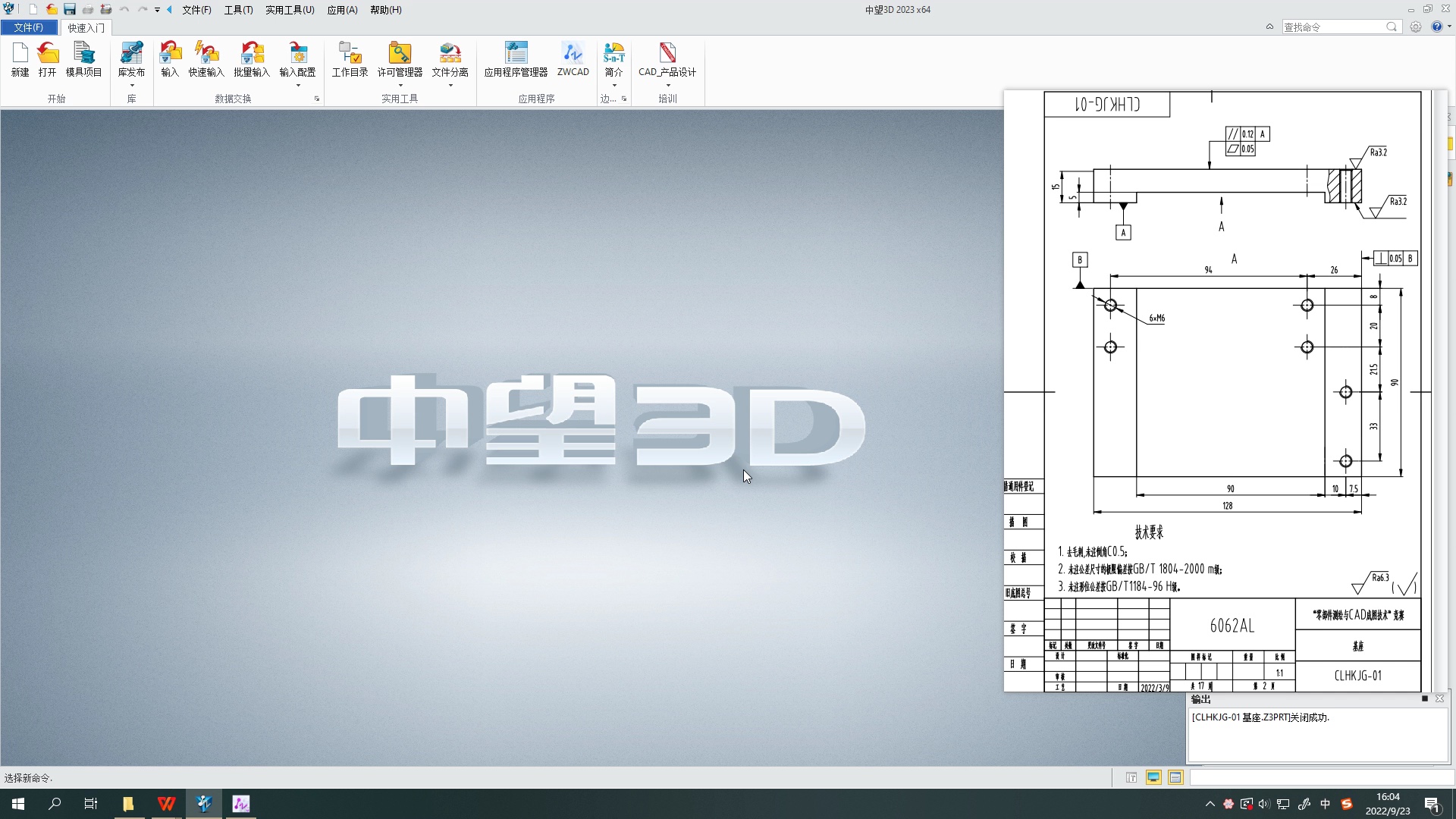The height and width of the screenshot is (819, 1456).
Task: Click the blue 文件(F) ribbon tab
Action: [x=29, y=27]
